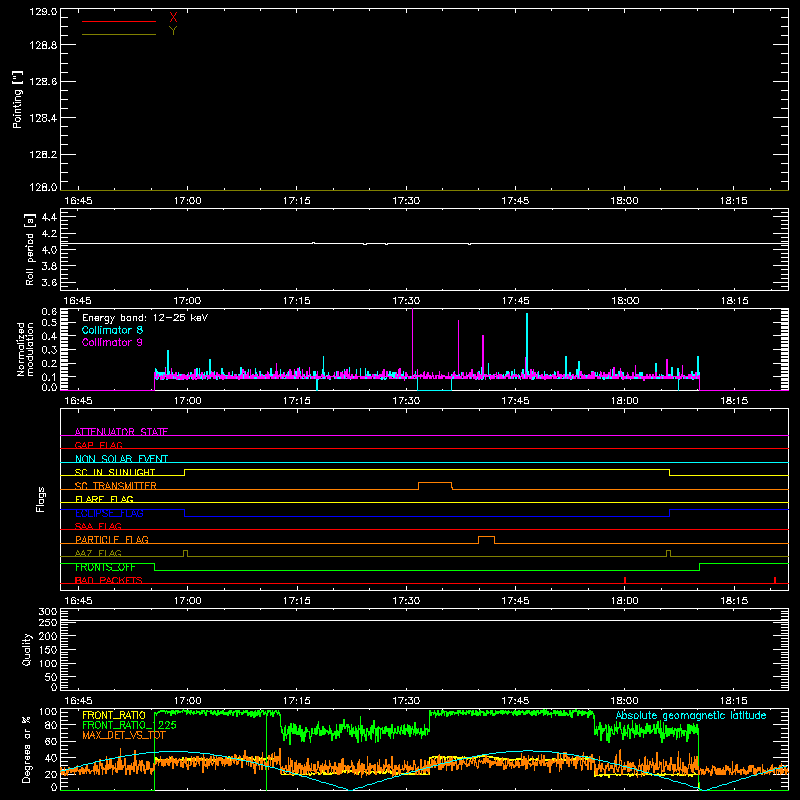Click the olive Y legend line
Image resolution: width=800 pixels, height=800 pixels.
tap(119, 34)
